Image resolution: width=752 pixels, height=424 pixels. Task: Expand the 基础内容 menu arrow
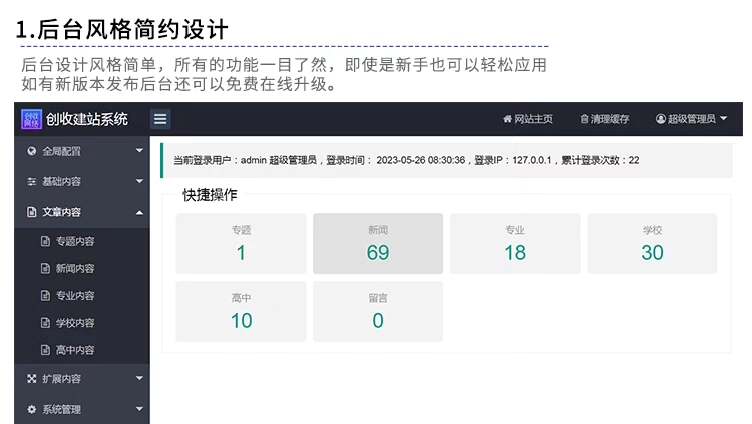[x=139, y=181]
